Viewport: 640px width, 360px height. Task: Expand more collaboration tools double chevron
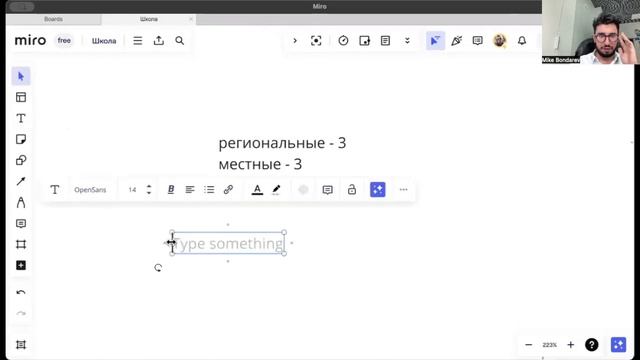[x=407, y=40]
